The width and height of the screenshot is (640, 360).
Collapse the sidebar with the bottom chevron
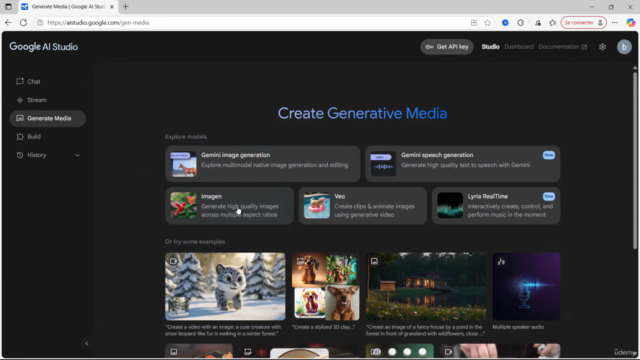(87, 344)
